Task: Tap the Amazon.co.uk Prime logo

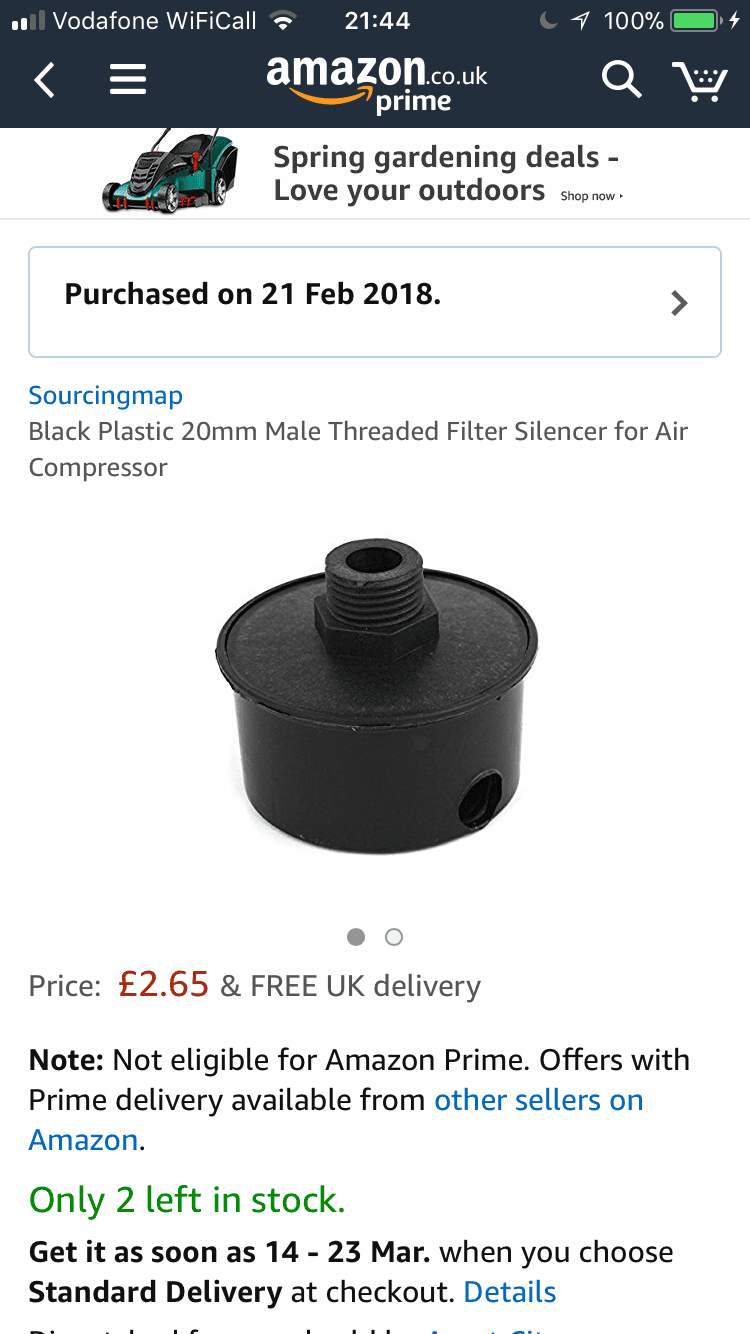Action: click(377, 83)
